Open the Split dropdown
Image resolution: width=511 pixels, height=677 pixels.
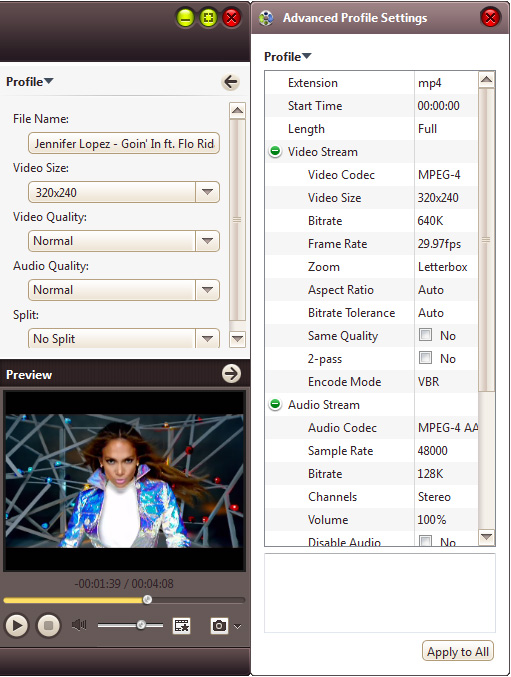pos(208,338)
